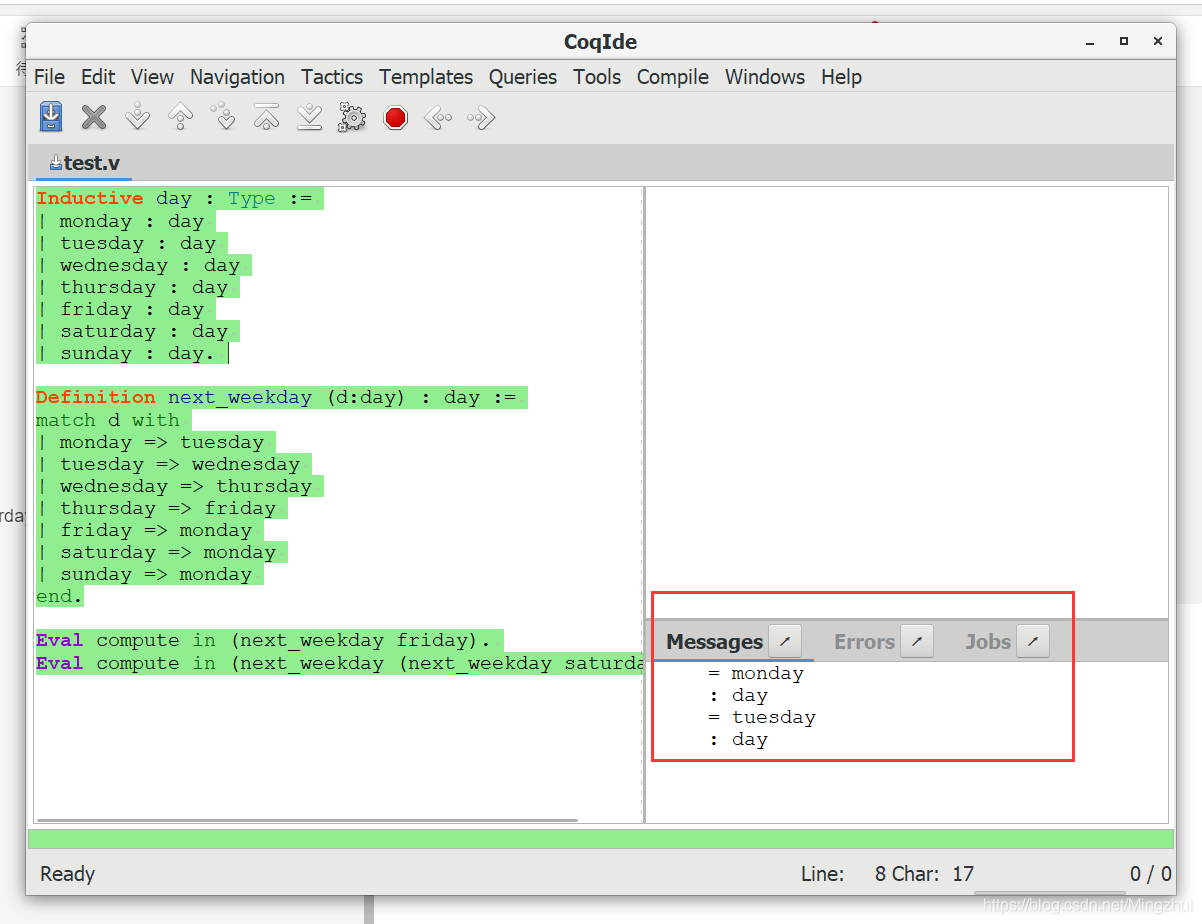1202x924 pixels.
Task: Detach the Errors panel arrow button
Action: click(917, 641)
